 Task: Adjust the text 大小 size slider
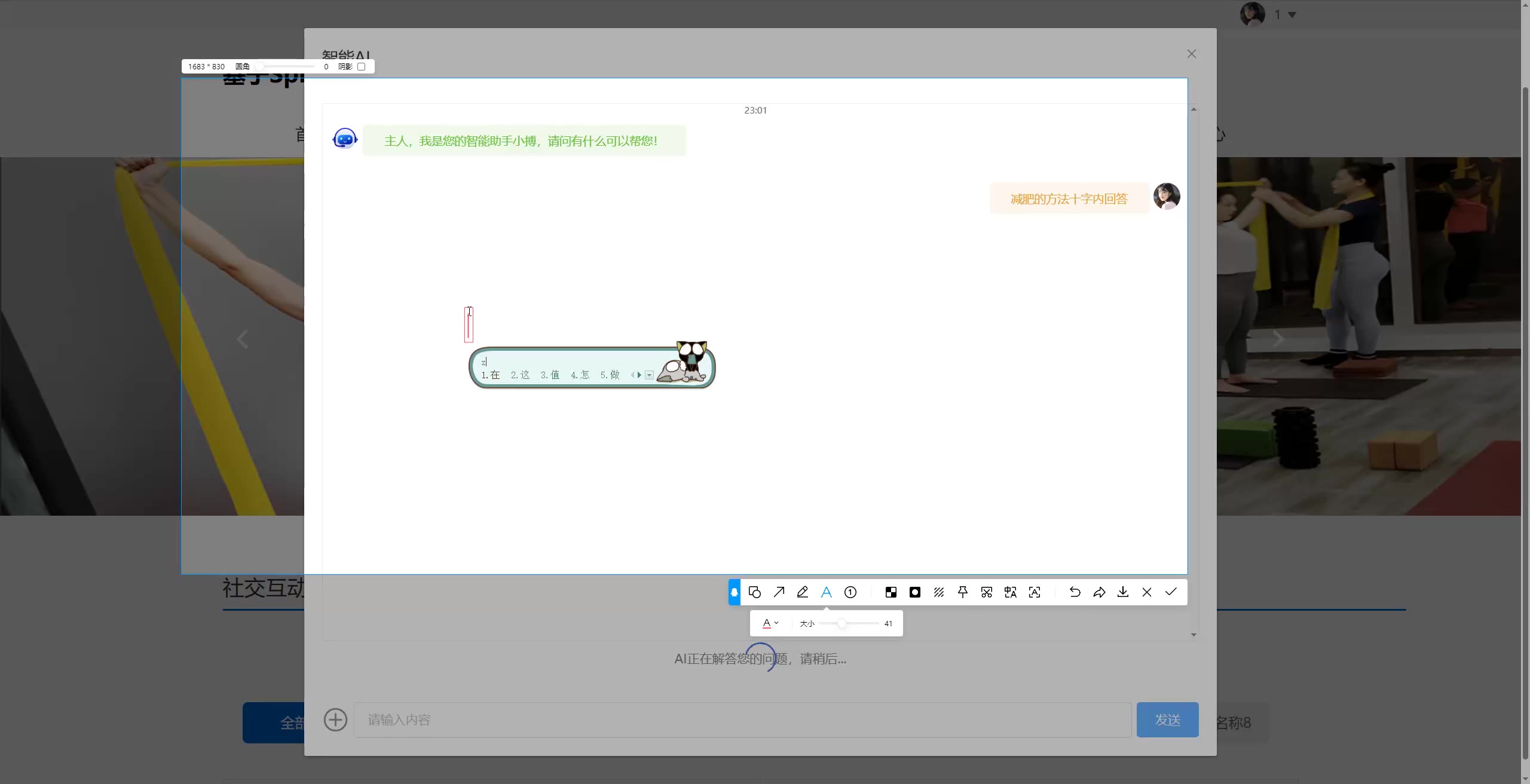click(841, 623)
